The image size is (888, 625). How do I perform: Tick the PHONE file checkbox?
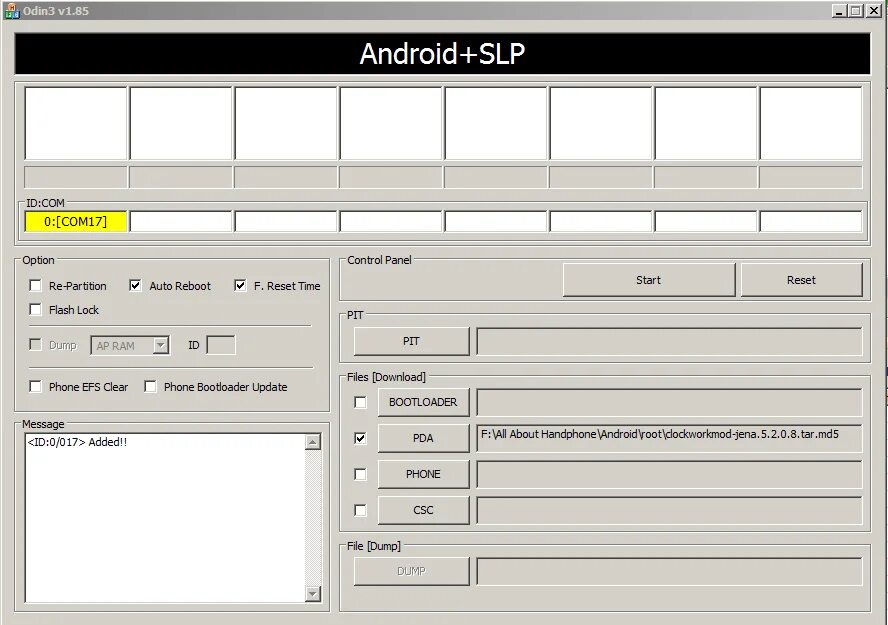point(360,474)
